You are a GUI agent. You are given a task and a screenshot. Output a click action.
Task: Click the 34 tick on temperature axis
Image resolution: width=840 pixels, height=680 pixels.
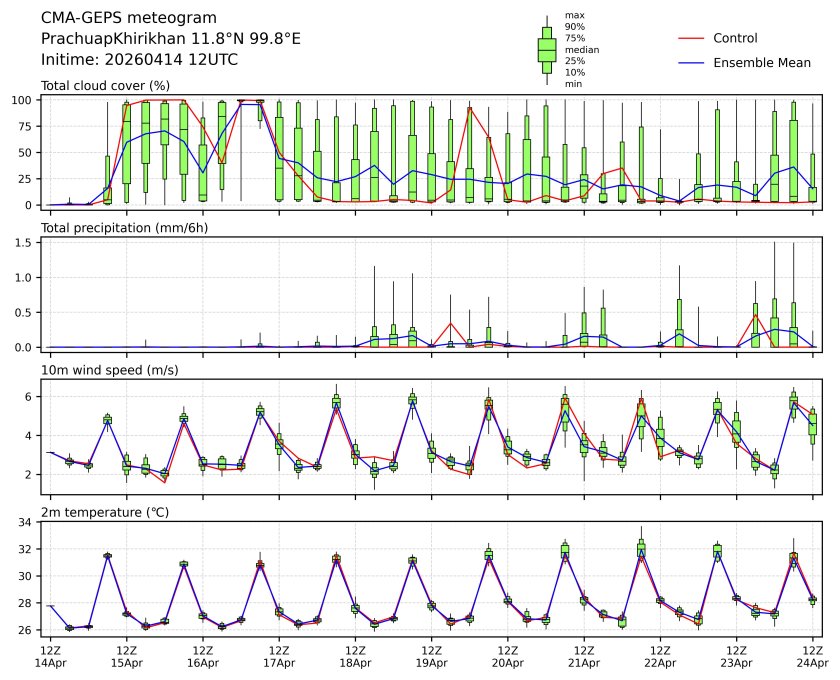click(28, 522)
